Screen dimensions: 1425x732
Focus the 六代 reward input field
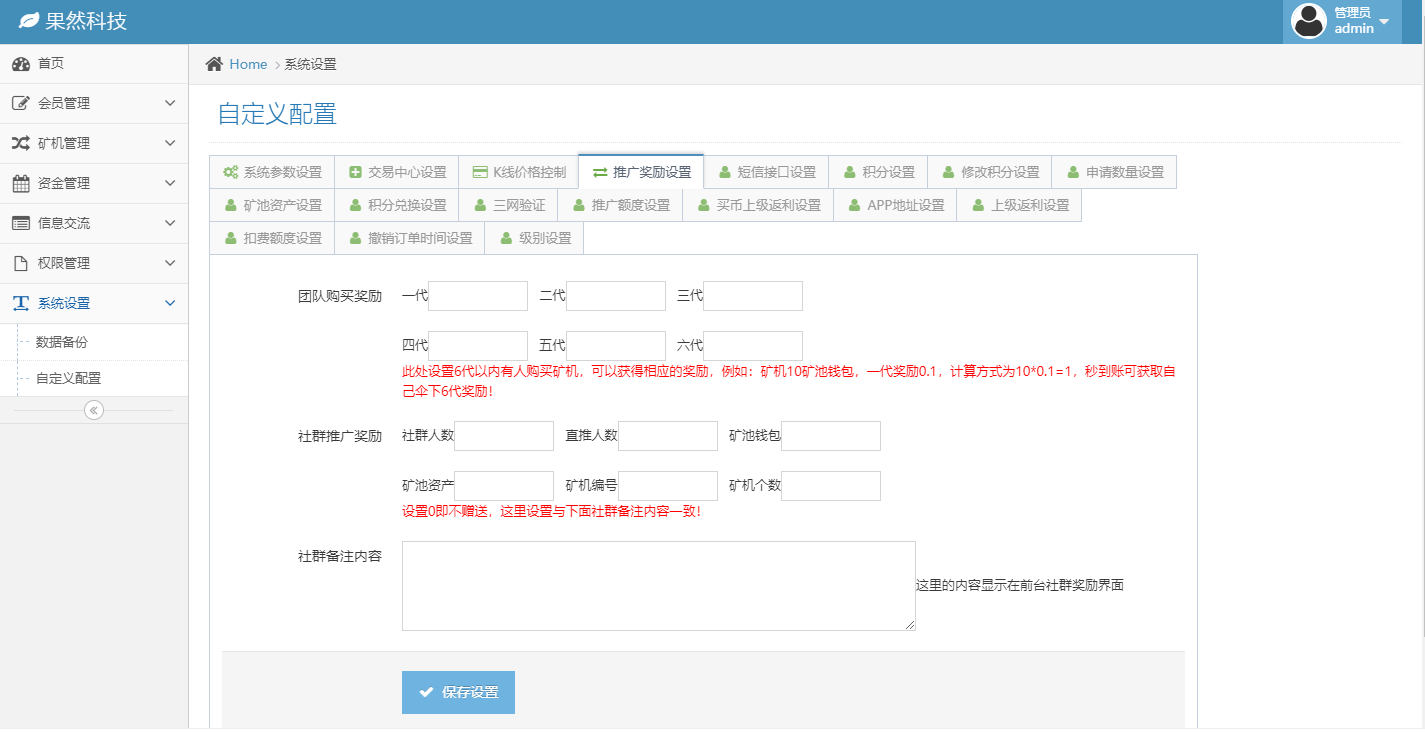pyautogui.click(x=753, y=346)
